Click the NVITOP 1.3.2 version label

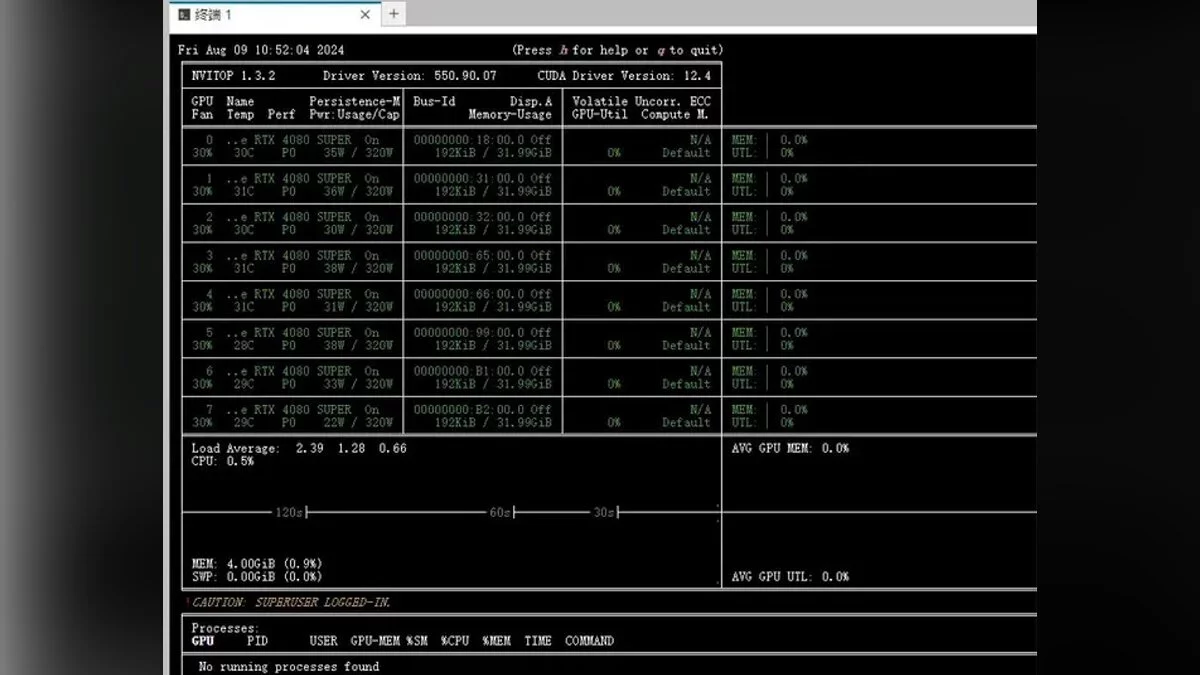(x=233, y=76)
